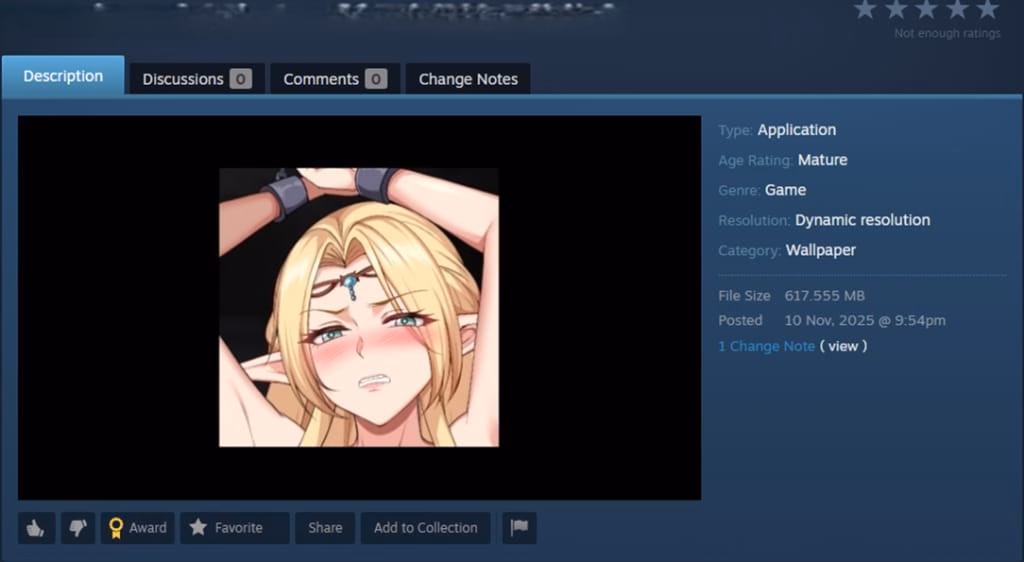Click the Dynamic resolution value
Screen dimensions: 1024x562
(862, 220)
